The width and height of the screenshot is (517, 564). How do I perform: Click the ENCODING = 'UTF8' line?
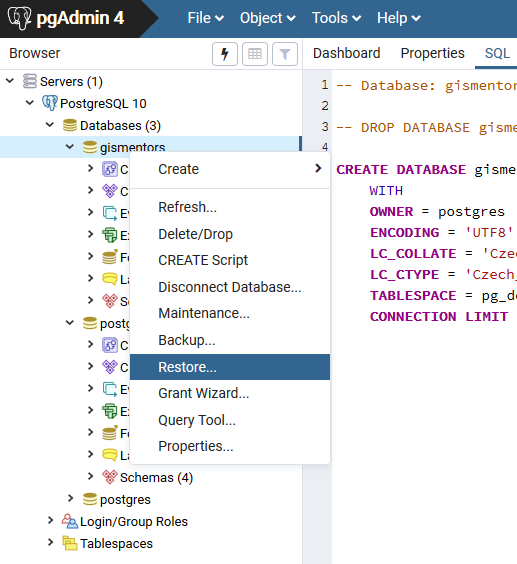[x=441, y=233]
